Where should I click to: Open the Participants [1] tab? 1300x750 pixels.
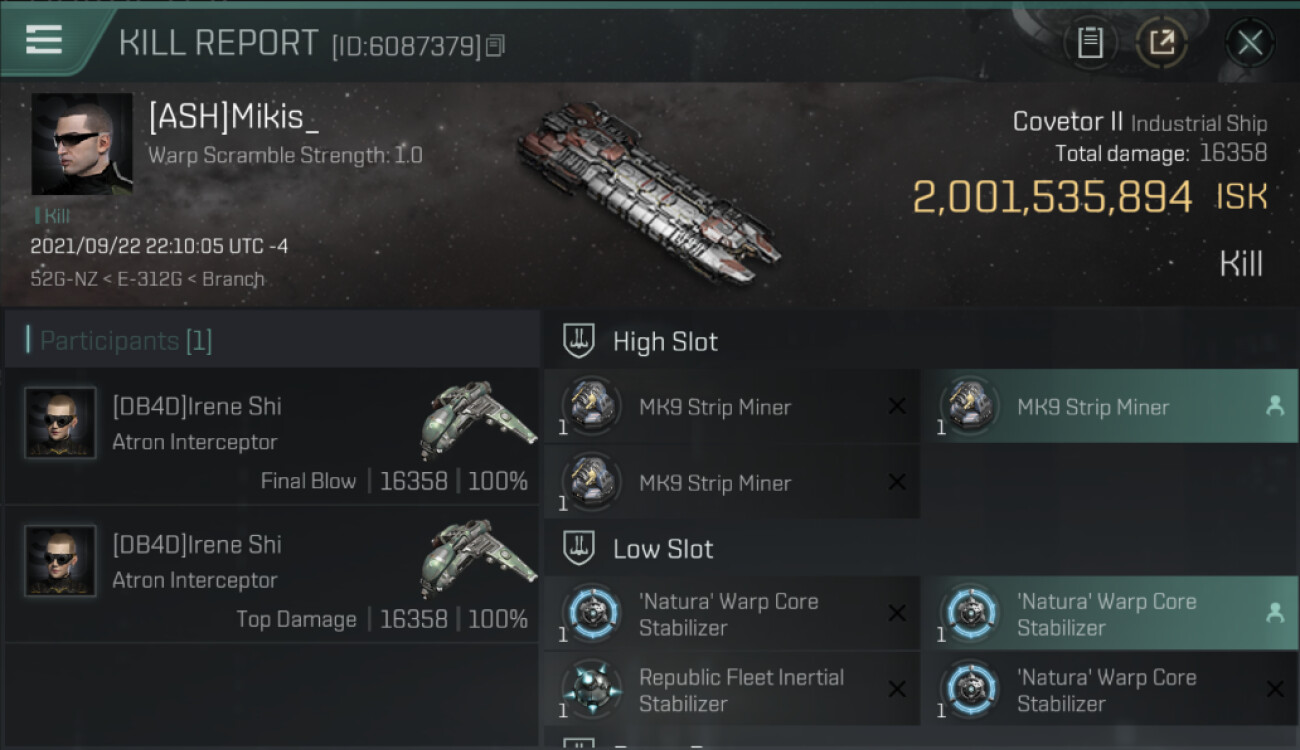click(x=126, y=341)
